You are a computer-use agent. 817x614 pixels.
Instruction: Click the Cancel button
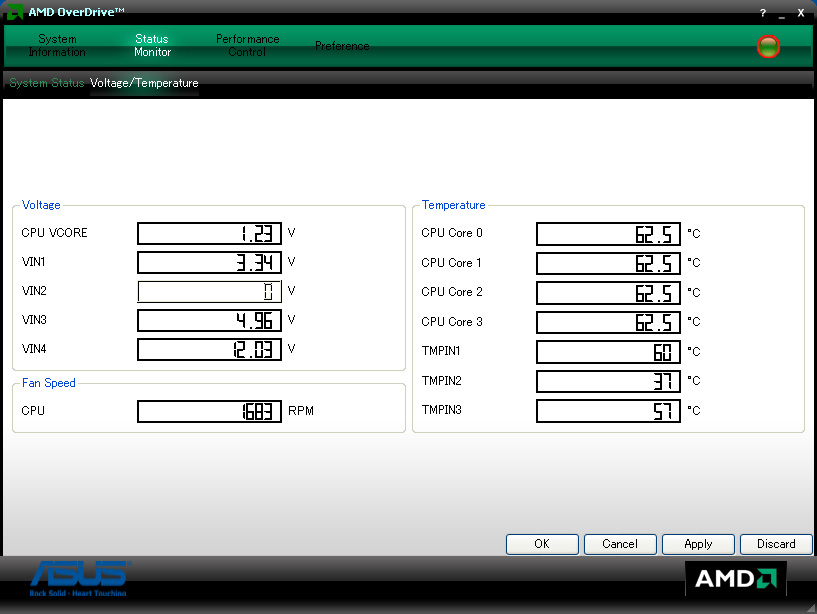620,544
